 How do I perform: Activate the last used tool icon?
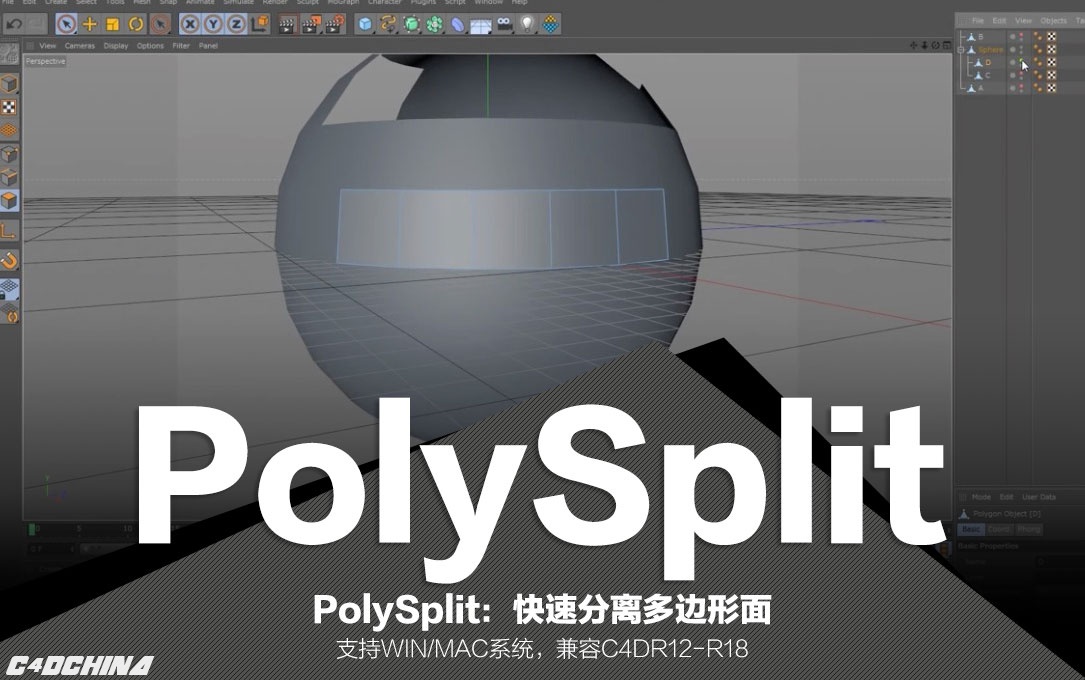[x=160, y=24]
